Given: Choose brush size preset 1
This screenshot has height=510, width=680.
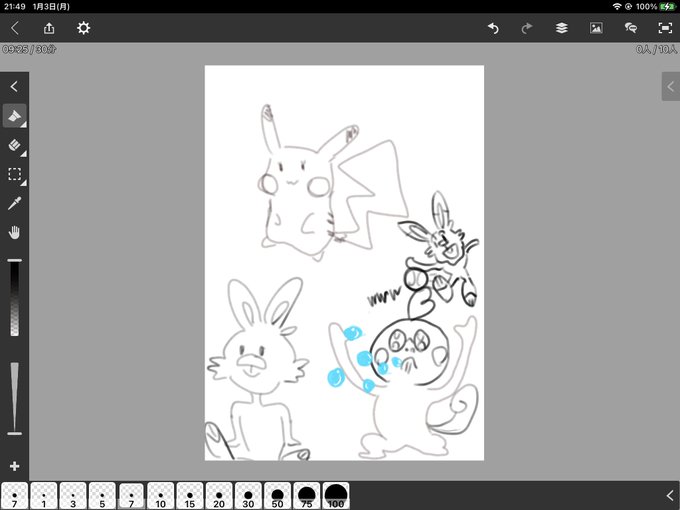Looking at the screenshot, I should 44,496.
